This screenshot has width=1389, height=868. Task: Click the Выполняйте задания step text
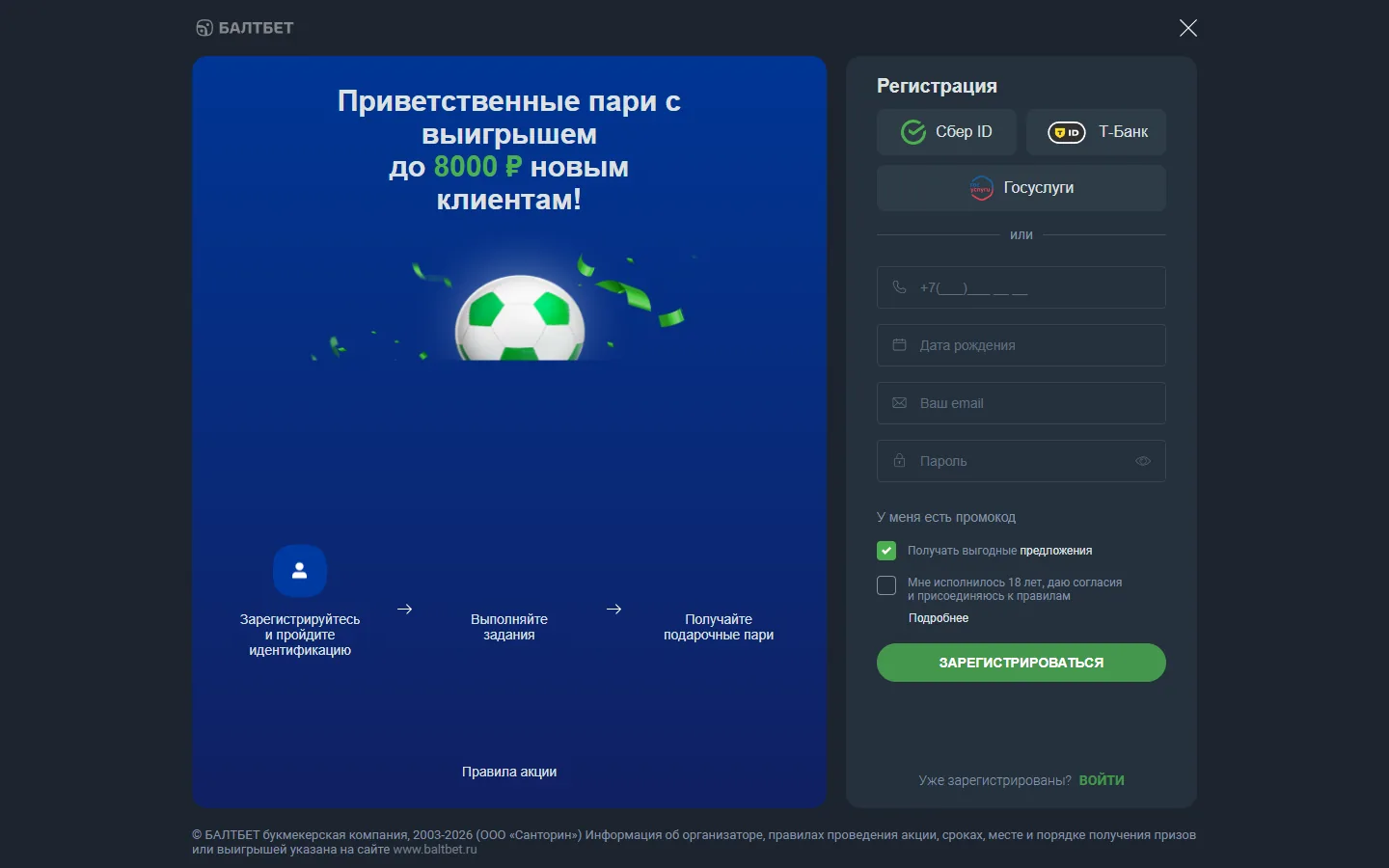(509, 627)
